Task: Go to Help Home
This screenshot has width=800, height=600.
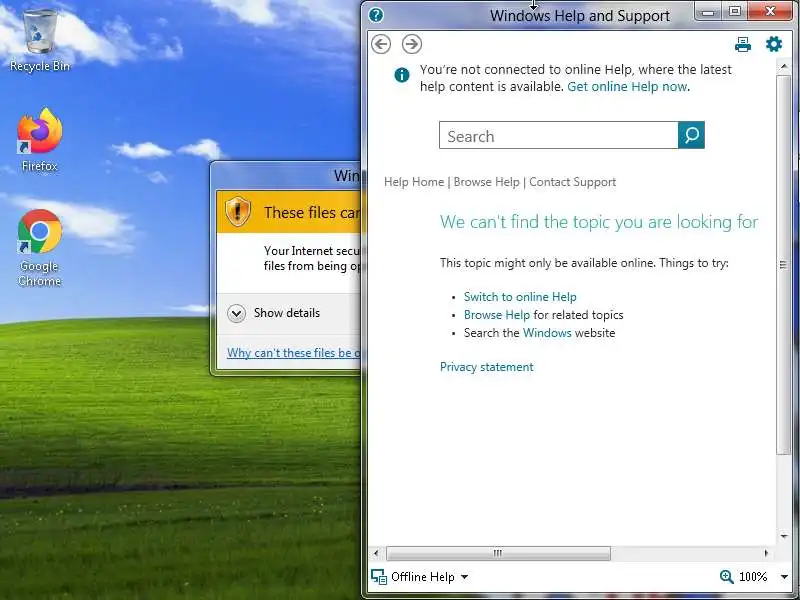Action: (x=414, y=182)
